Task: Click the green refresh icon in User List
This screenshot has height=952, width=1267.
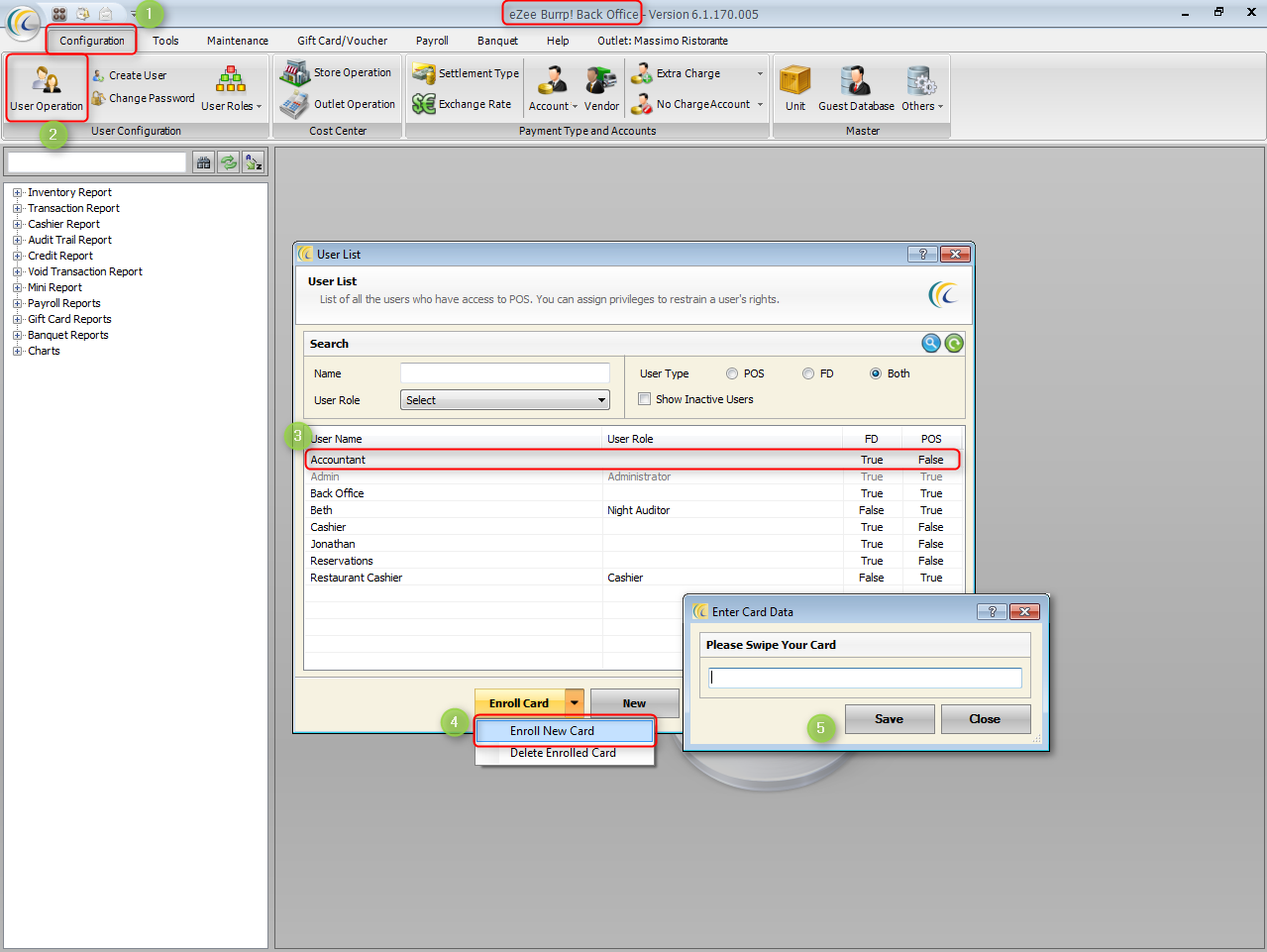Action: click(x=954, y=343)
